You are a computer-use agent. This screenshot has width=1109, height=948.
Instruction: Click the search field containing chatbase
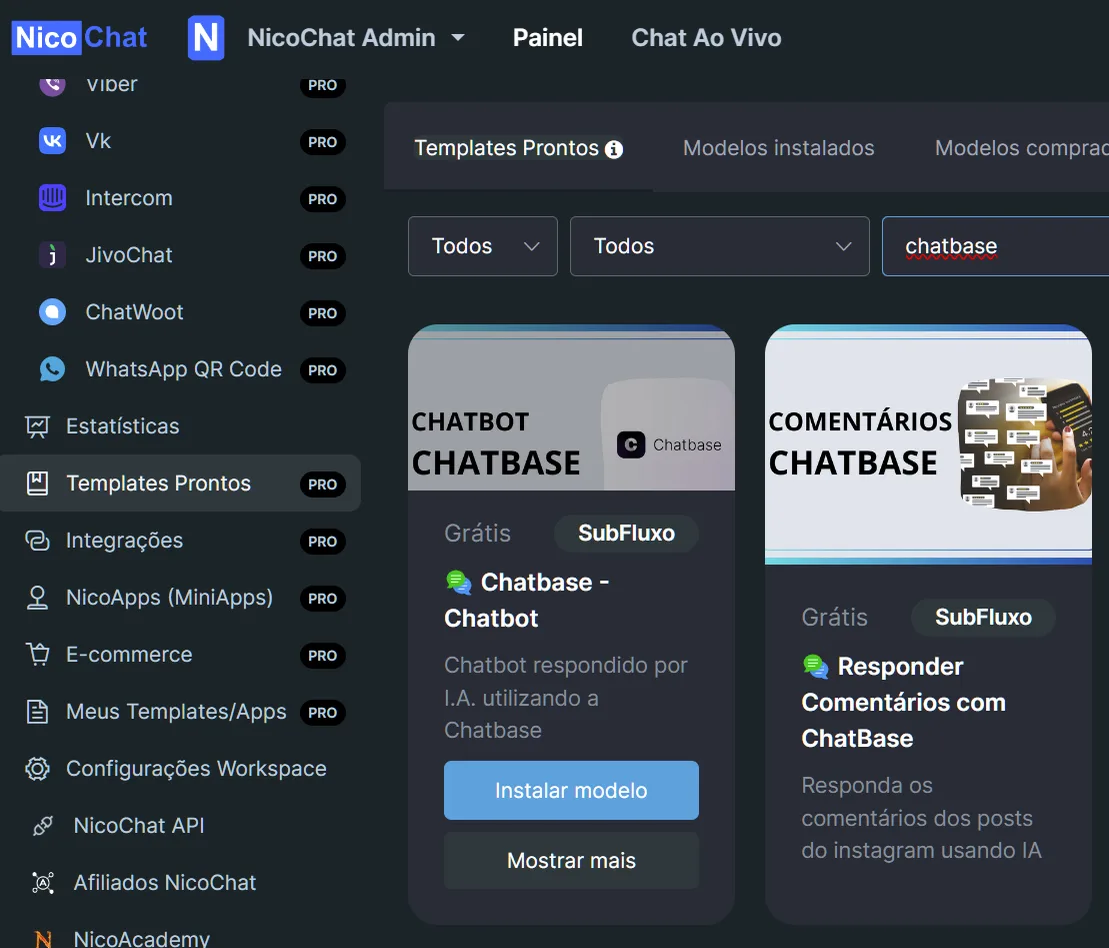coord(996,246)
